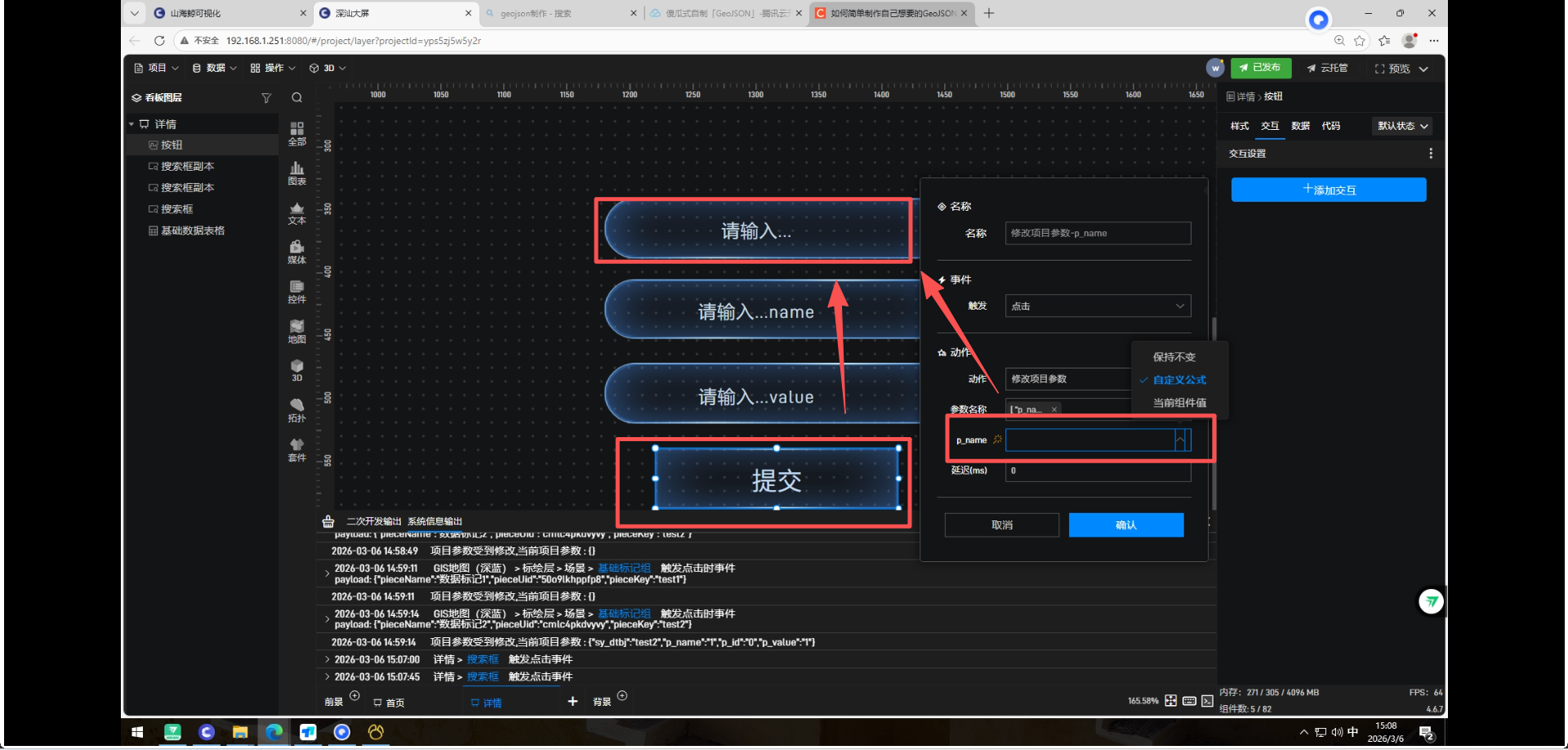Select the 文本 text component category
Image resolution: width=1568 pixels, height=750 pixels.
pos(296,212)
